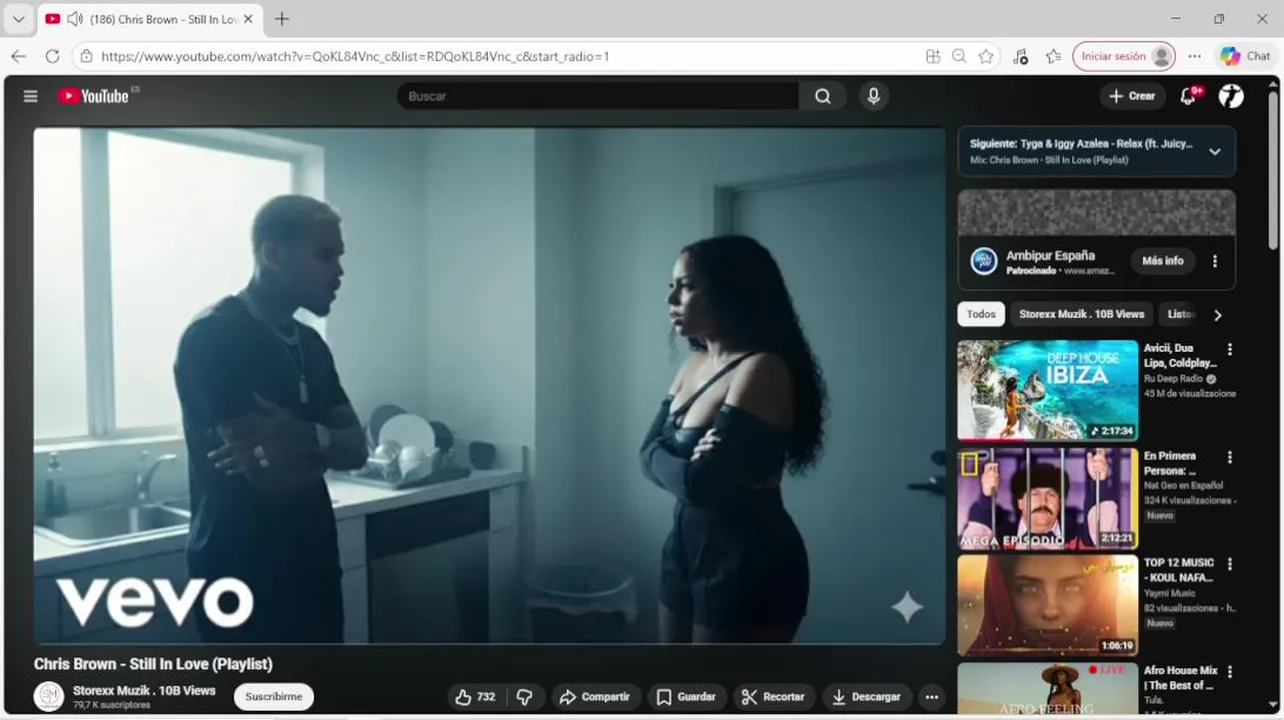Screen dimensions: 1284x720
Task: Click 'Siguiente: Tyga & Iggy Azalea' text
Action: 1081,143
